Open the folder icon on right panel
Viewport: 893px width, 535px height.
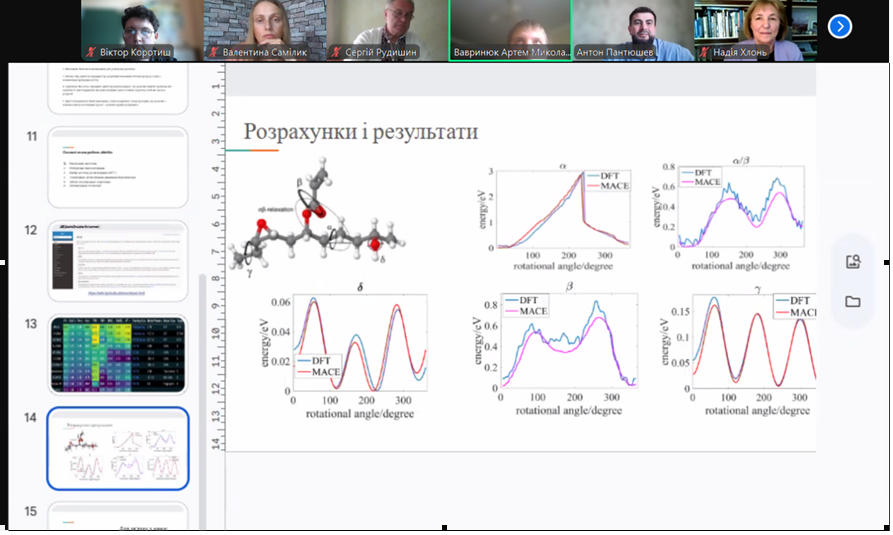pyautogui.click(x=853, y=302)
